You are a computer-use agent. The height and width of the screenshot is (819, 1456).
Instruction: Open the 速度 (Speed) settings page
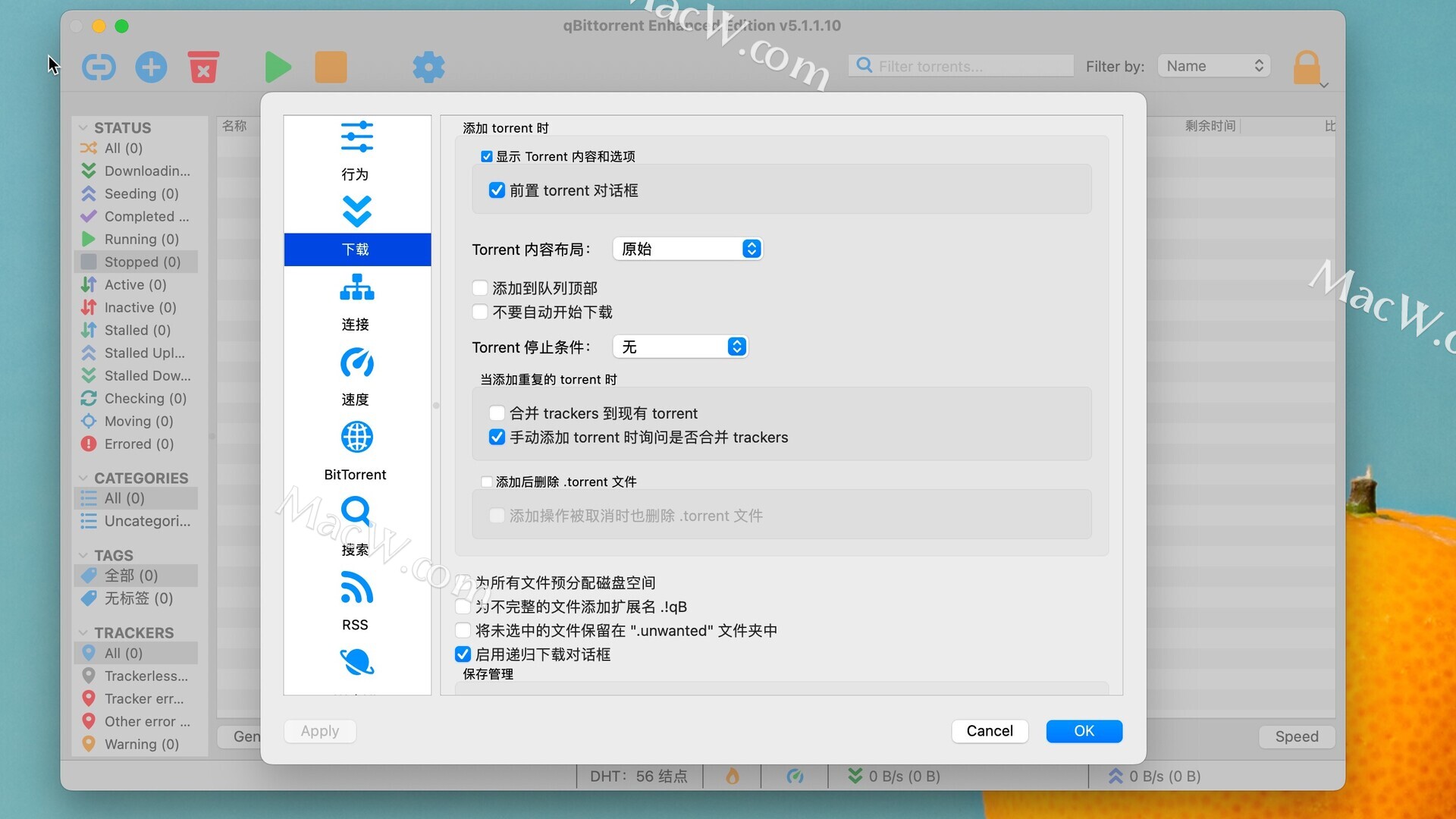click(x=356, y=378)
